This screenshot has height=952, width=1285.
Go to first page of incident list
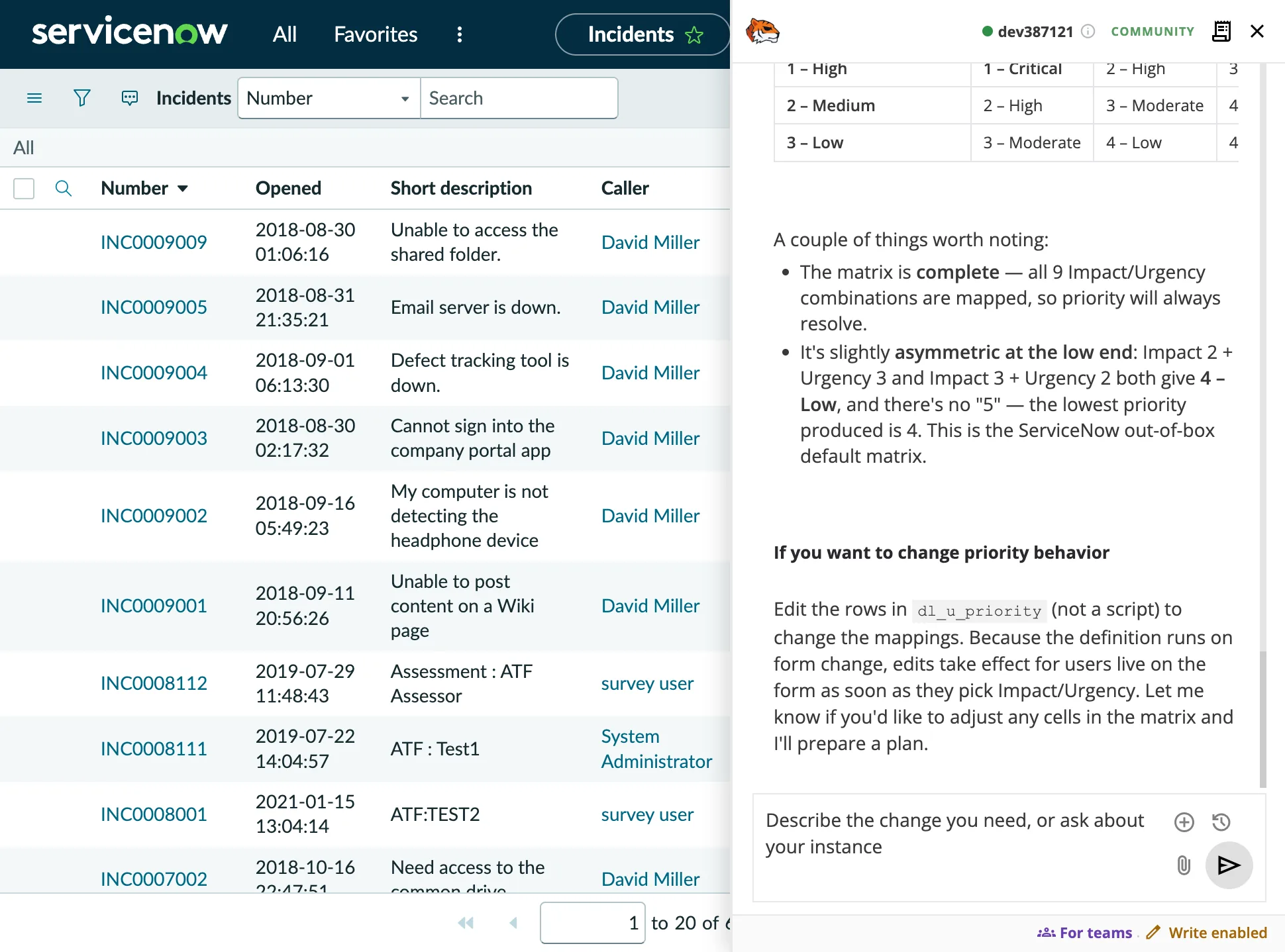(x=466, y=923)
